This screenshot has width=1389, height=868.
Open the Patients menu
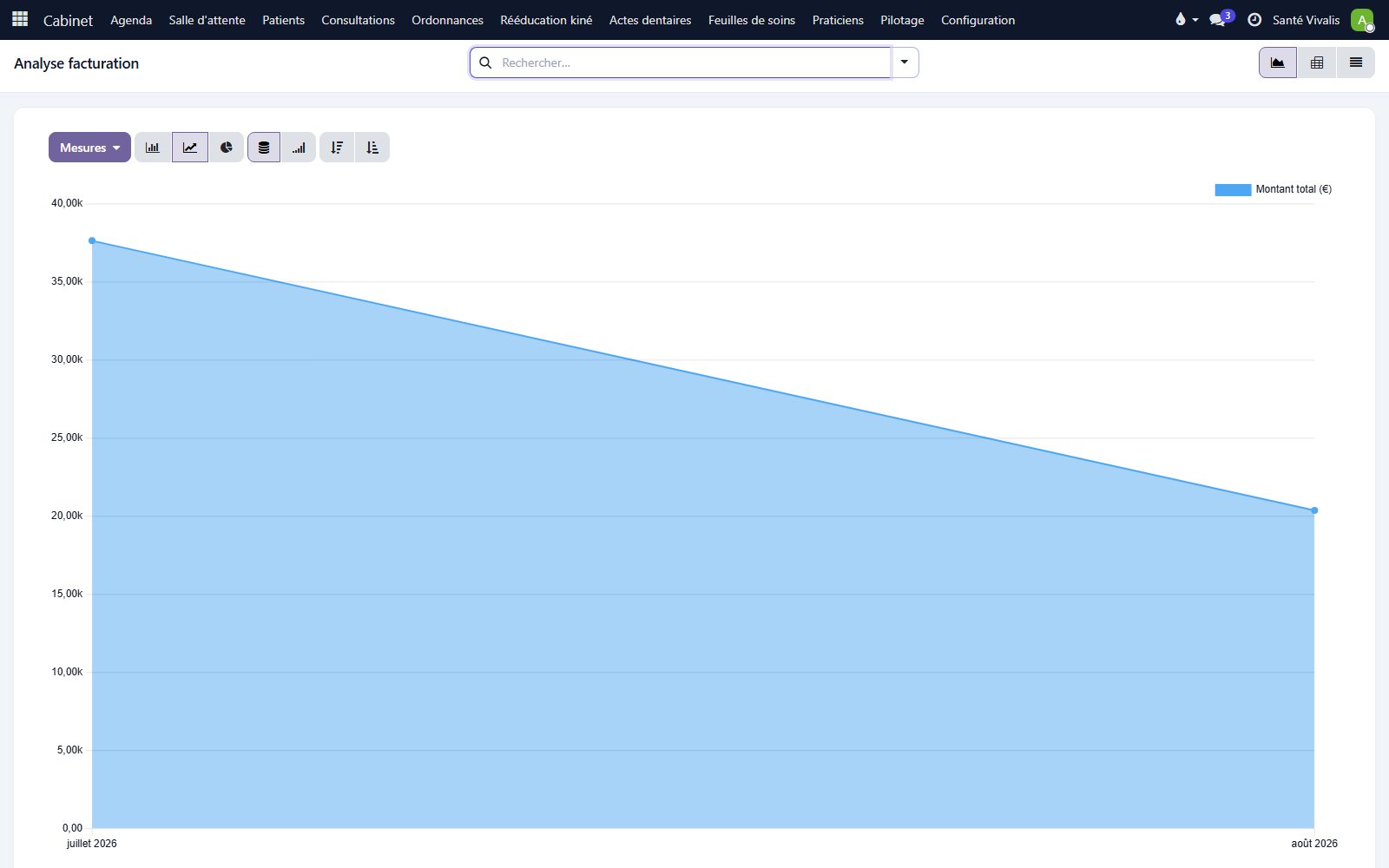(x=283, y=20)
